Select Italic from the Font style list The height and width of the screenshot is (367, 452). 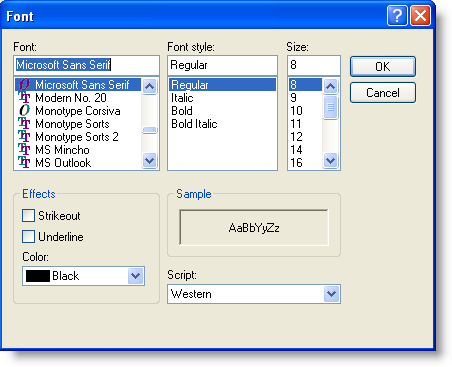click(182, 98)
